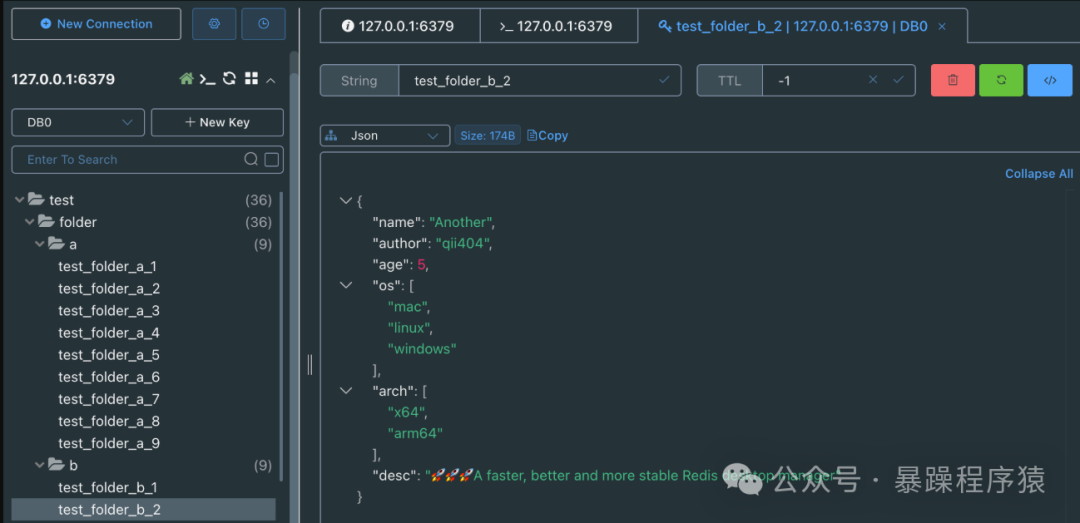Open the DB0 database dropdown
This screenshot has height=523, width=1080.
[79, 123]
